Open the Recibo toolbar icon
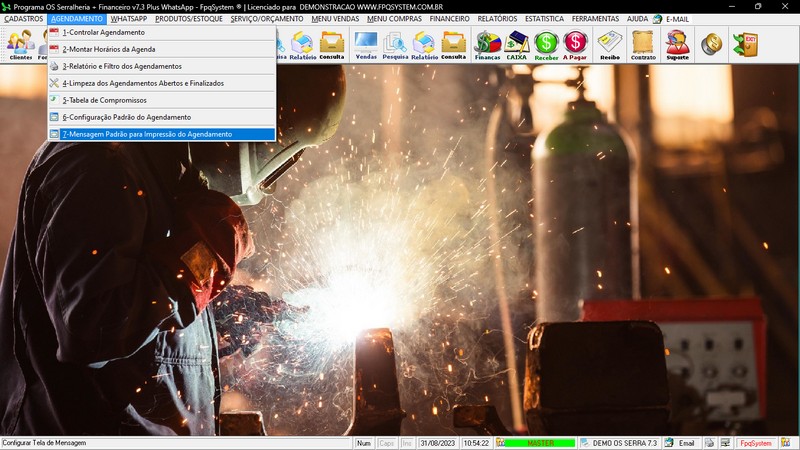The image size is (800, 450). pos(609,45)
